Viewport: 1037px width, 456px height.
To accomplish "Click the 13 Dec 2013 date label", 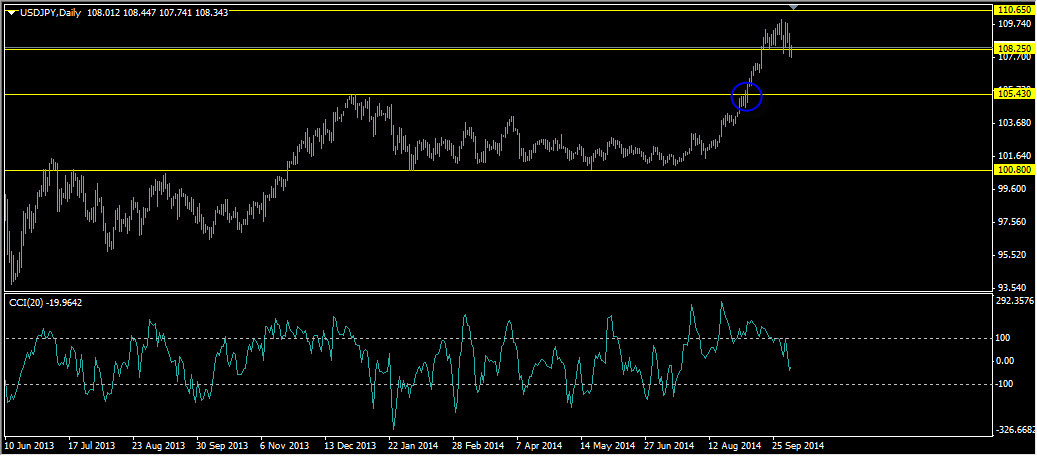I will pyautogui.click(x=348, y=445).
